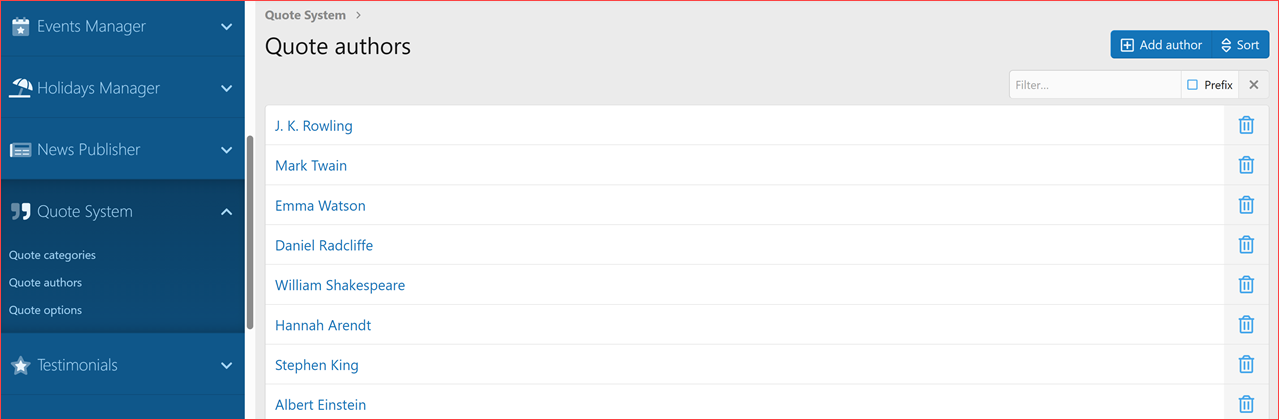Click trash icon beside Mark Twain
Image resolution: width=1279 pixels, height=420 pixels.
coord(1246,165)
